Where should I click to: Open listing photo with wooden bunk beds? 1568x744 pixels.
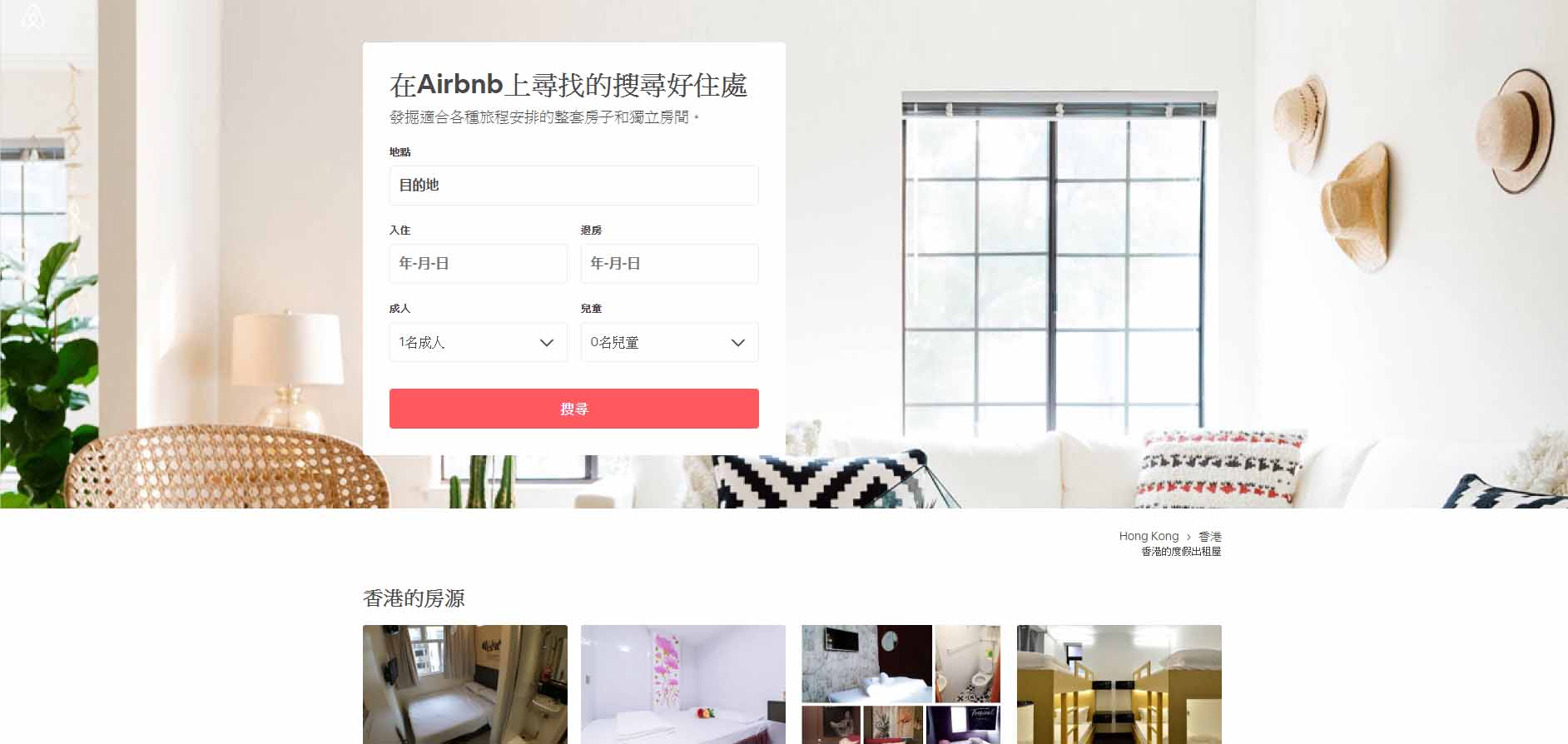1119,684
